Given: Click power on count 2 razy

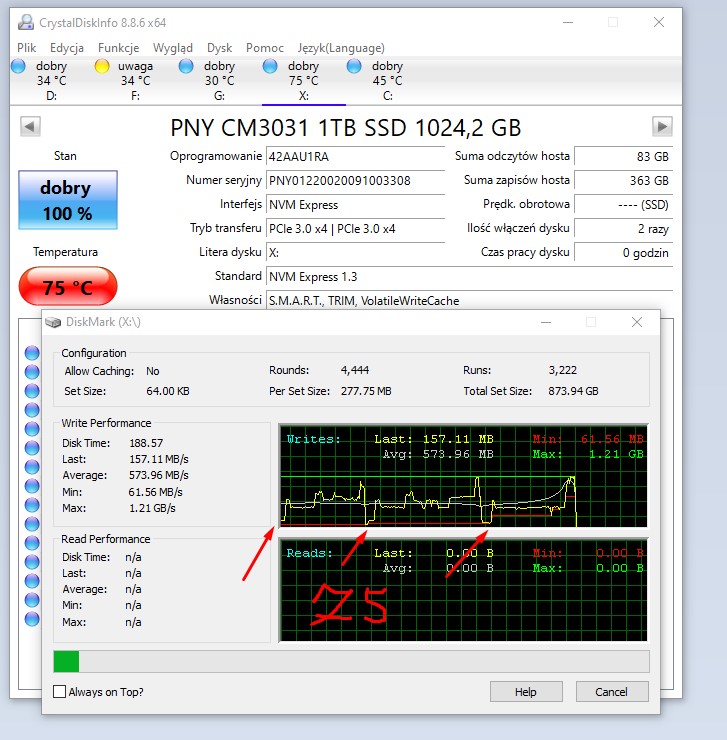Looking at the screenshot, I should pyautogui.click(x=624, y=229).
